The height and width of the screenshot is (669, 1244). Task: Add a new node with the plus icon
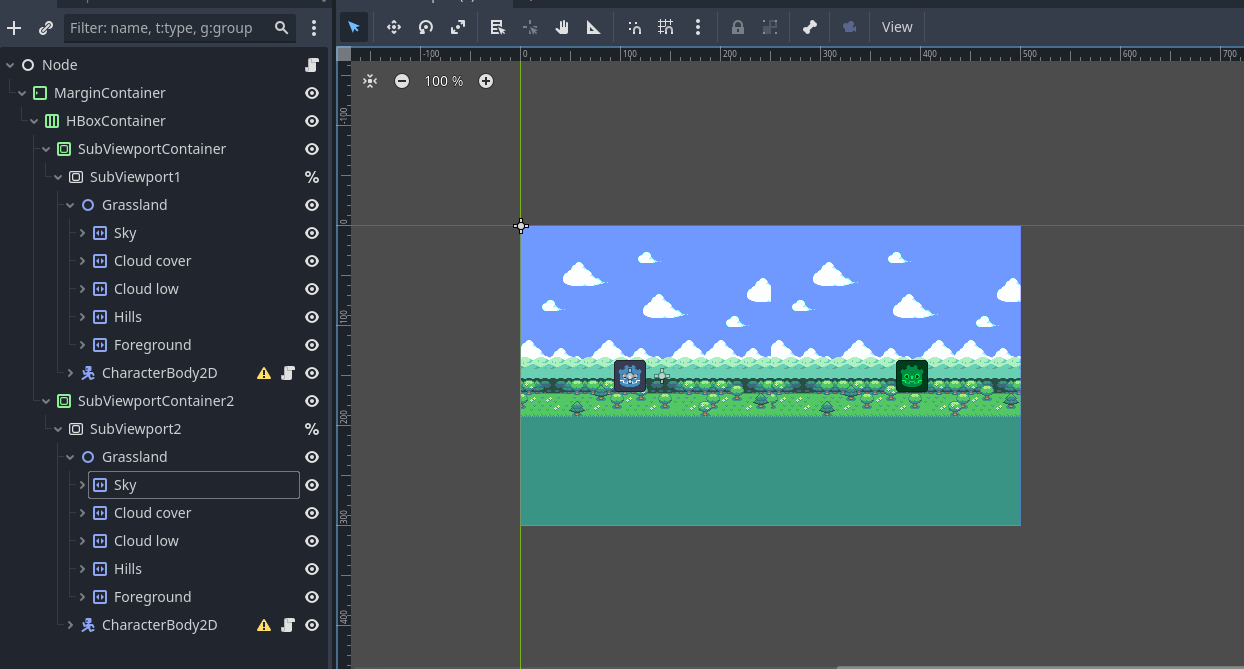pyautogui.click(x=14, y=27)
